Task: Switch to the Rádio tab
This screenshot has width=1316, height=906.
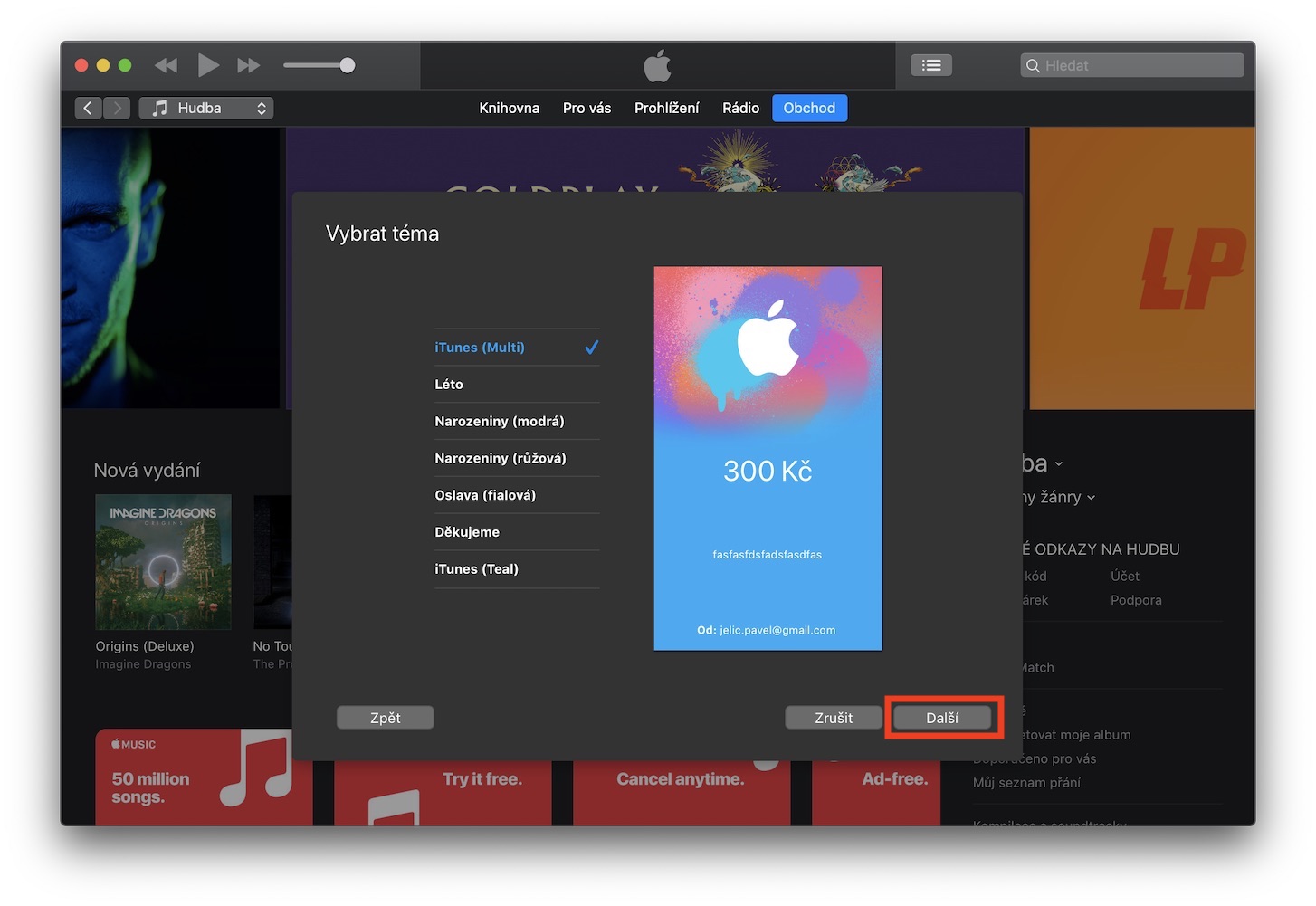Action: pyautogui.click(x=740, y=108)
